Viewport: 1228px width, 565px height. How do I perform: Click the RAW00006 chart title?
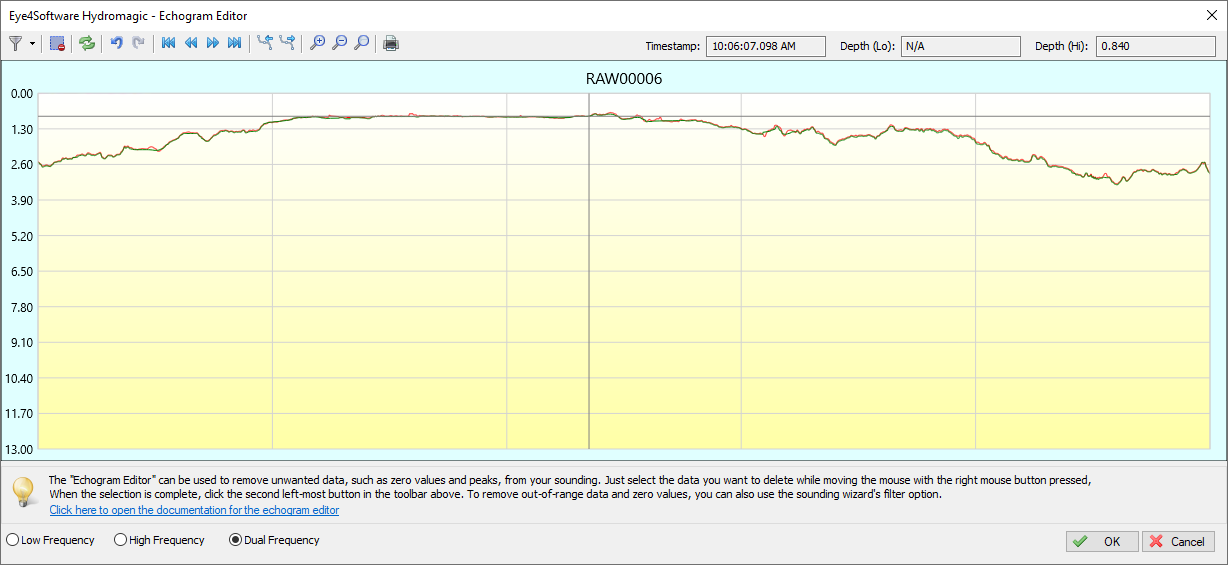click(624, 78)
